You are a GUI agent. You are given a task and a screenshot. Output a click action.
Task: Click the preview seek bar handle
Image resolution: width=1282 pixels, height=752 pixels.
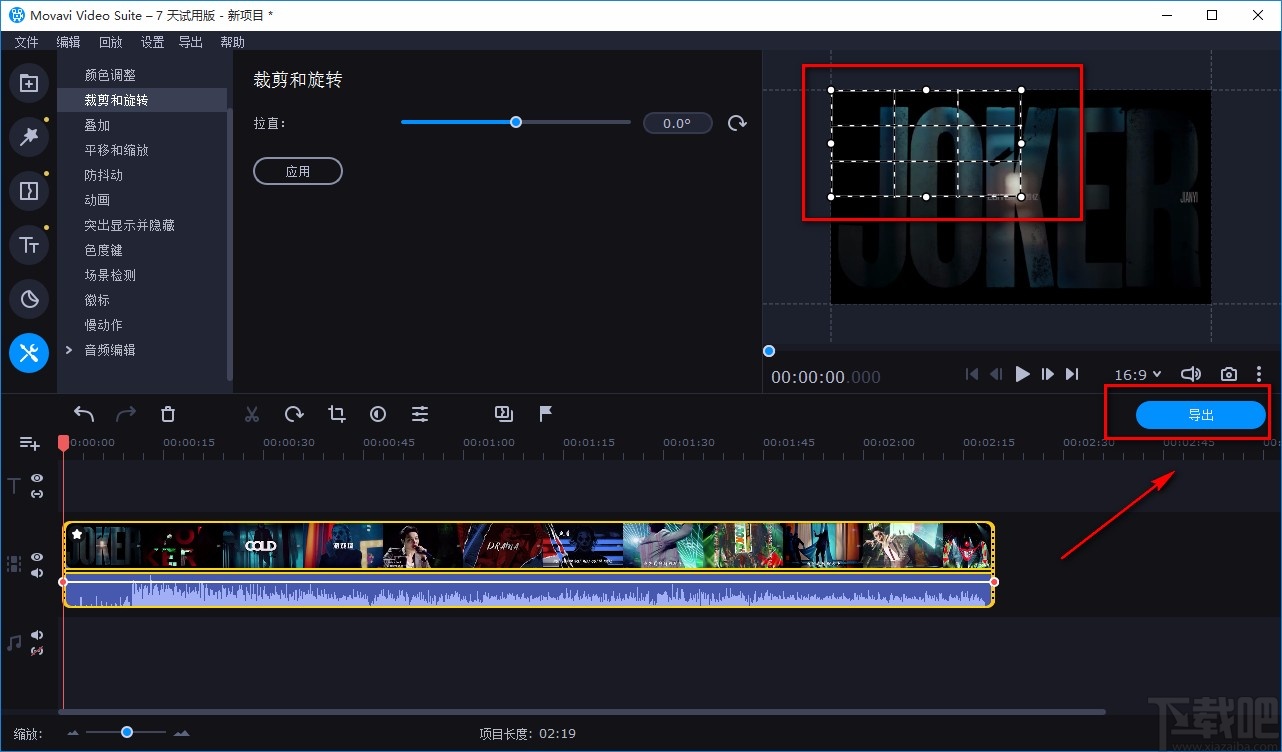pyautogui.click(x=768, y=350)
